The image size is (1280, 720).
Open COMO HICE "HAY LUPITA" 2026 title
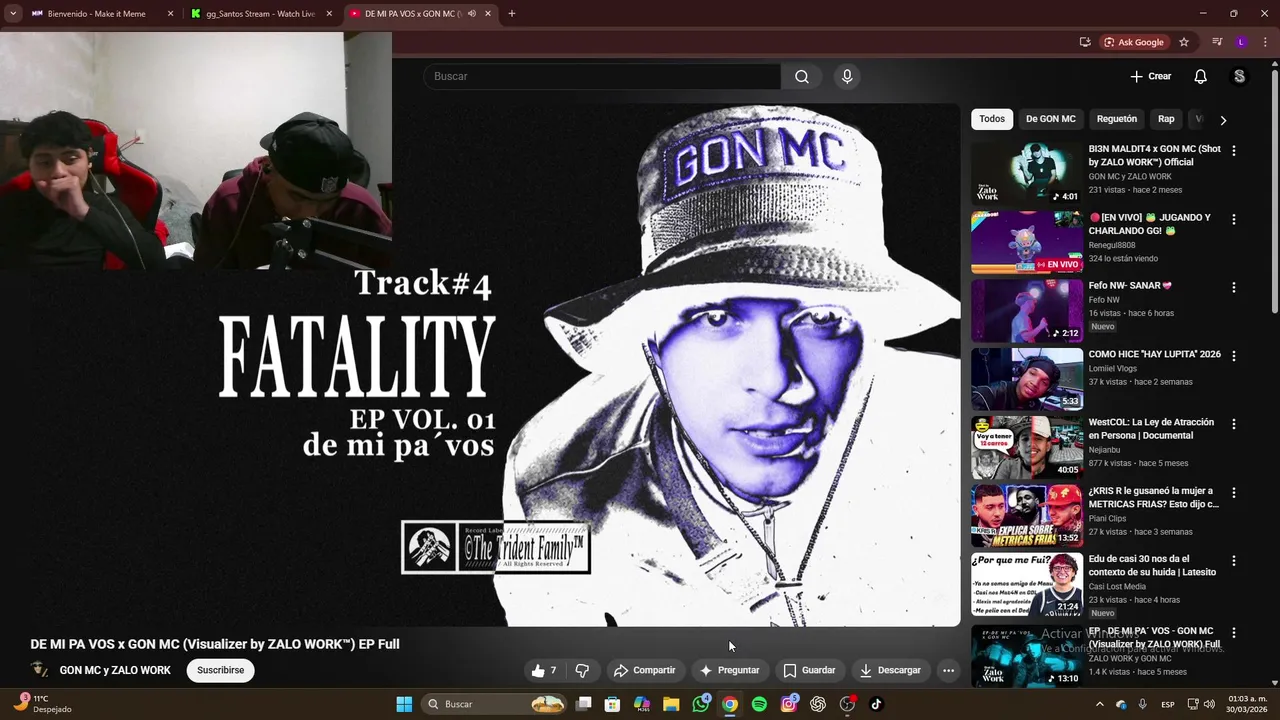1155,354
